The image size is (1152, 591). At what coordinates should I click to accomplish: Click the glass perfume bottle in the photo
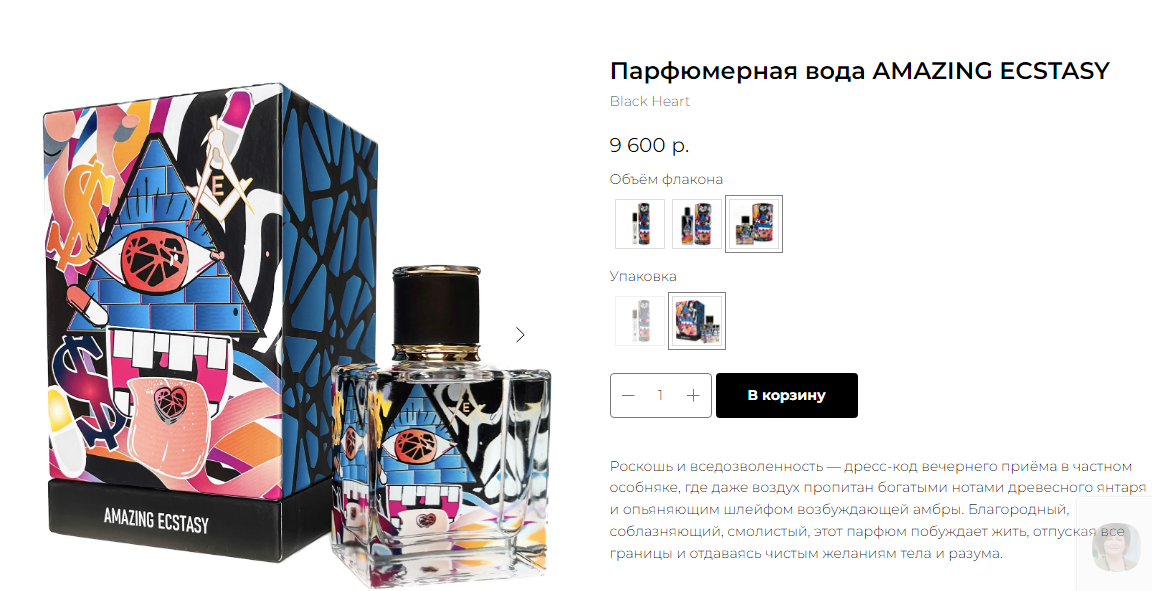pyautogui.click(x=439, y=426)
